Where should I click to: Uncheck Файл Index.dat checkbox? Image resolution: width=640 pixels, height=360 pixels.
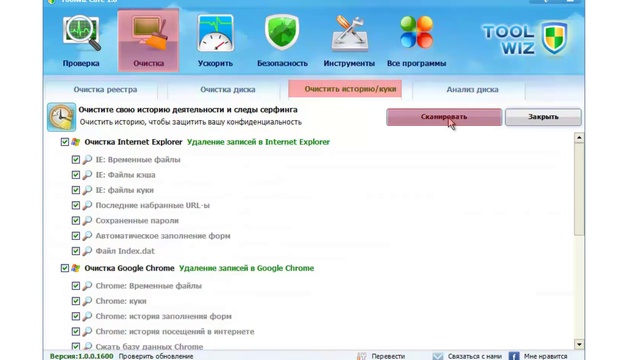76,251
